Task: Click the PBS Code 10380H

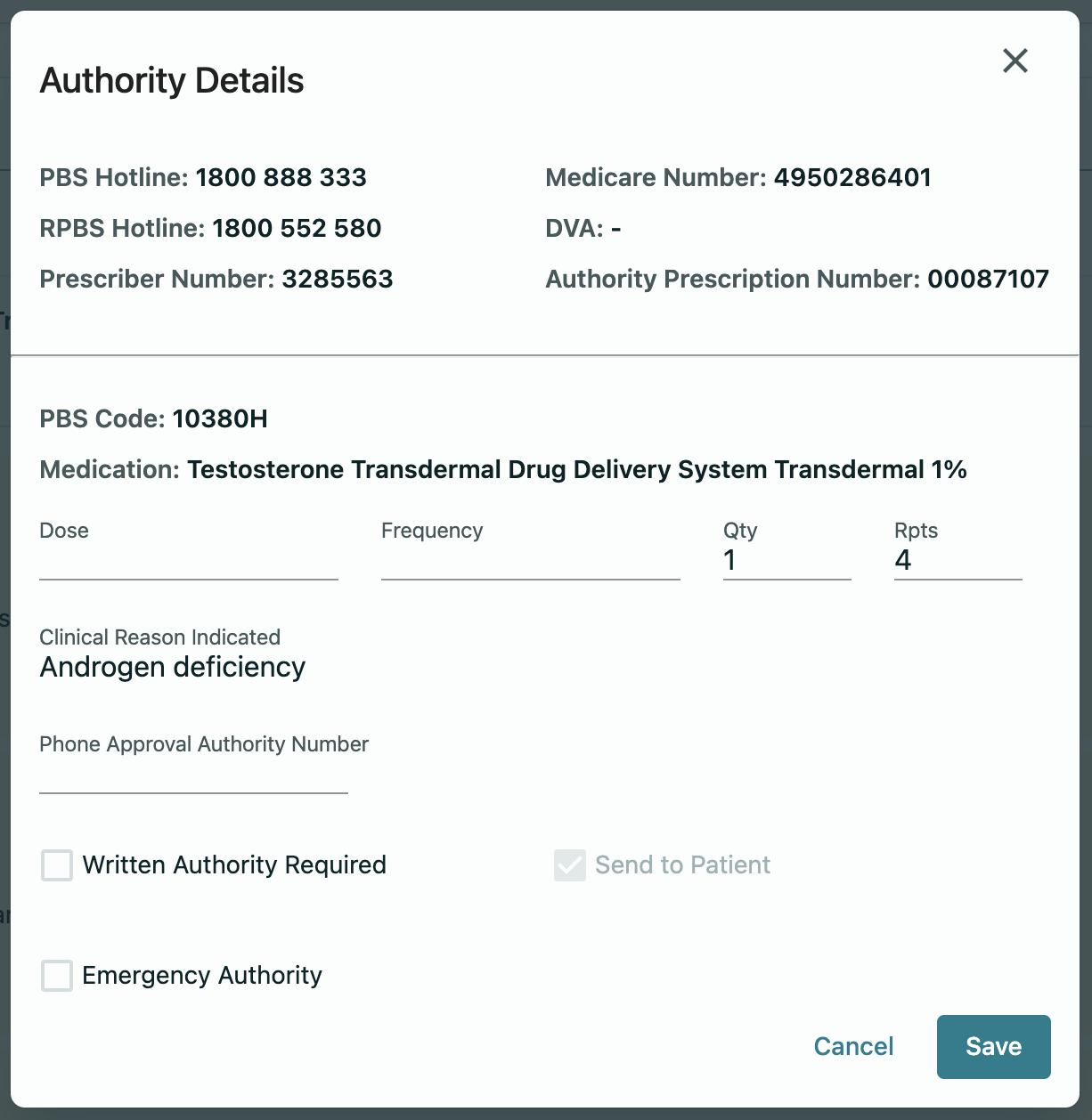Action: pyautogui.click(x=220, y=418)
